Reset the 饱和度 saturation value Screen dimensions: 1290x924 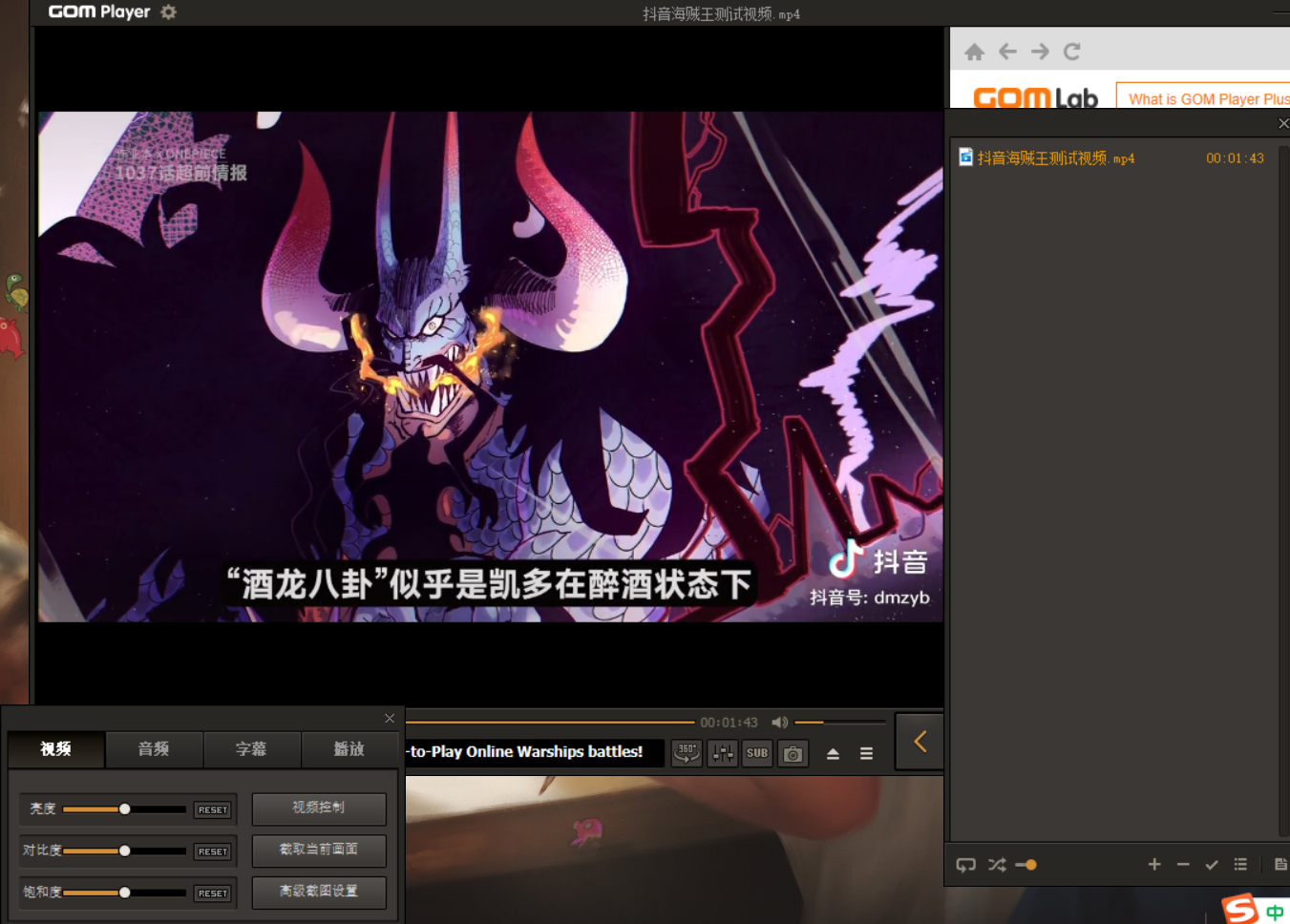point(213,893)
